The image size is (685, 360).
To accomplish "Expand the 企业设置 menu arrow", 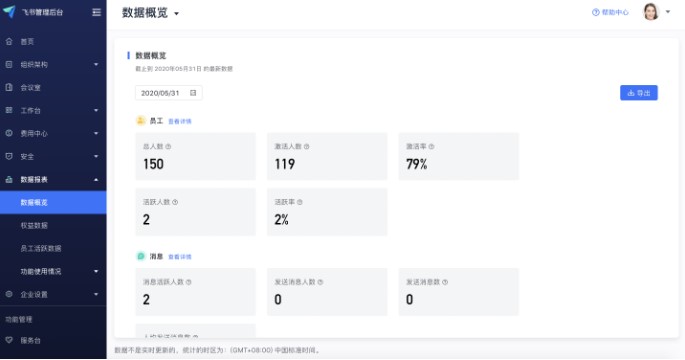I will [96, 294].
